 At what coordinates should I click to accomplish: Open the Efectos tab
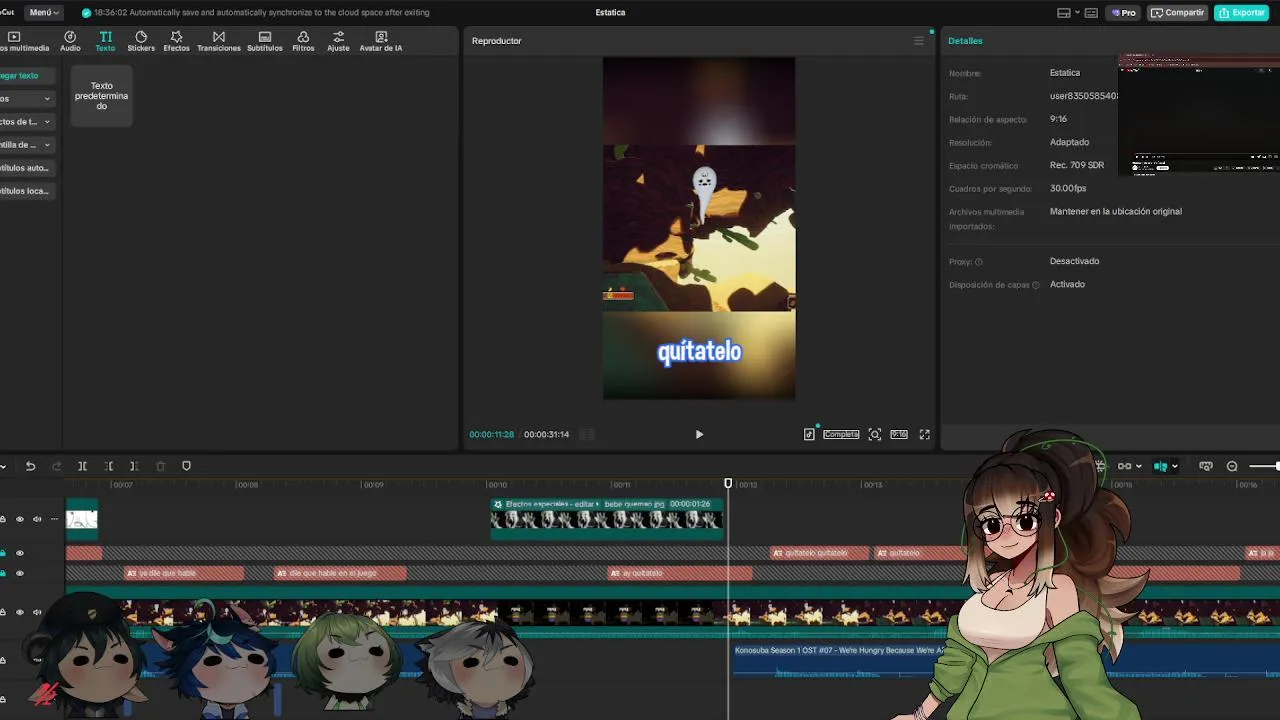176,41
